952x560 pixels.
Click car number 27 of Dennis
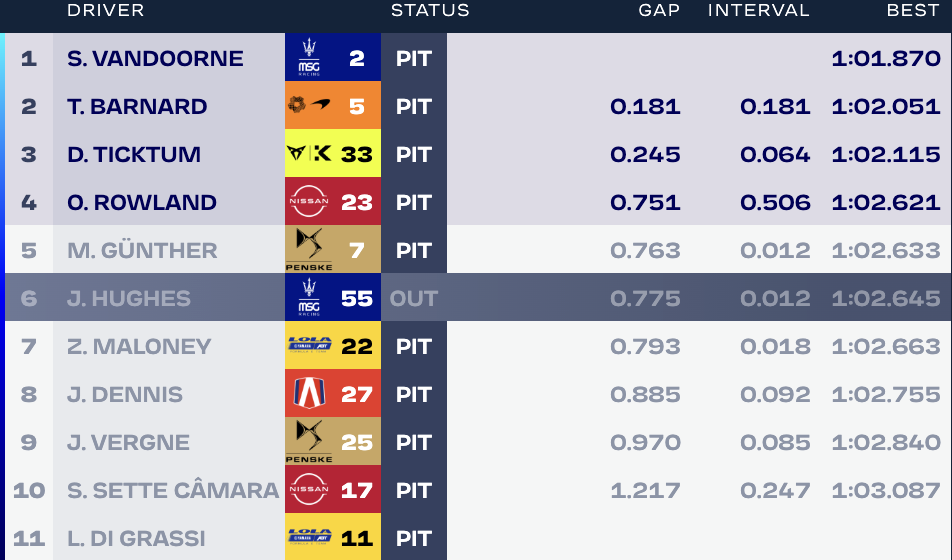click(356, 394)
